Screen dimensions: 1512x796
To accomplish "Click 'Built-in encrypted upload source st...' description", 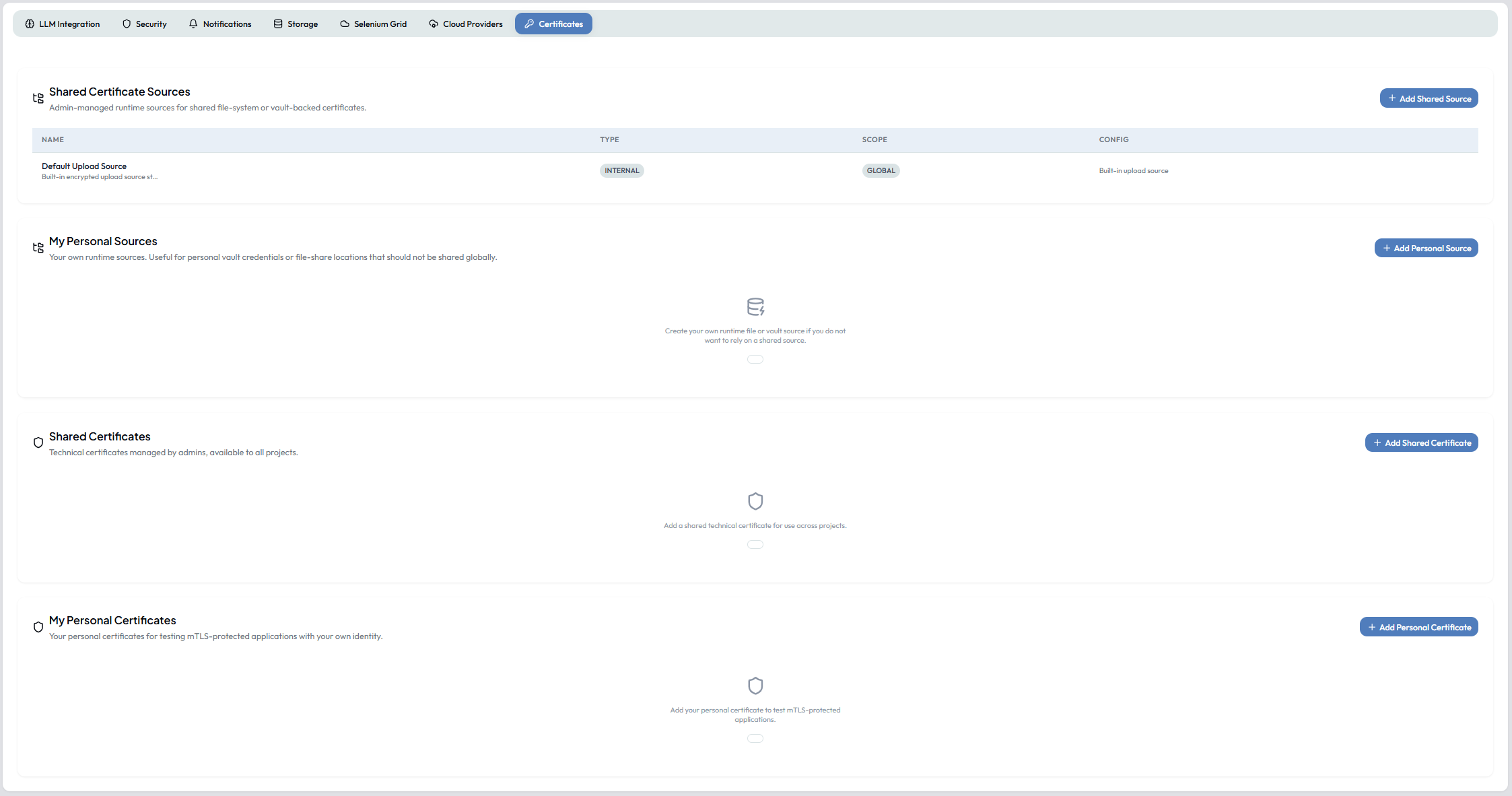I will (x=100, y=177).
